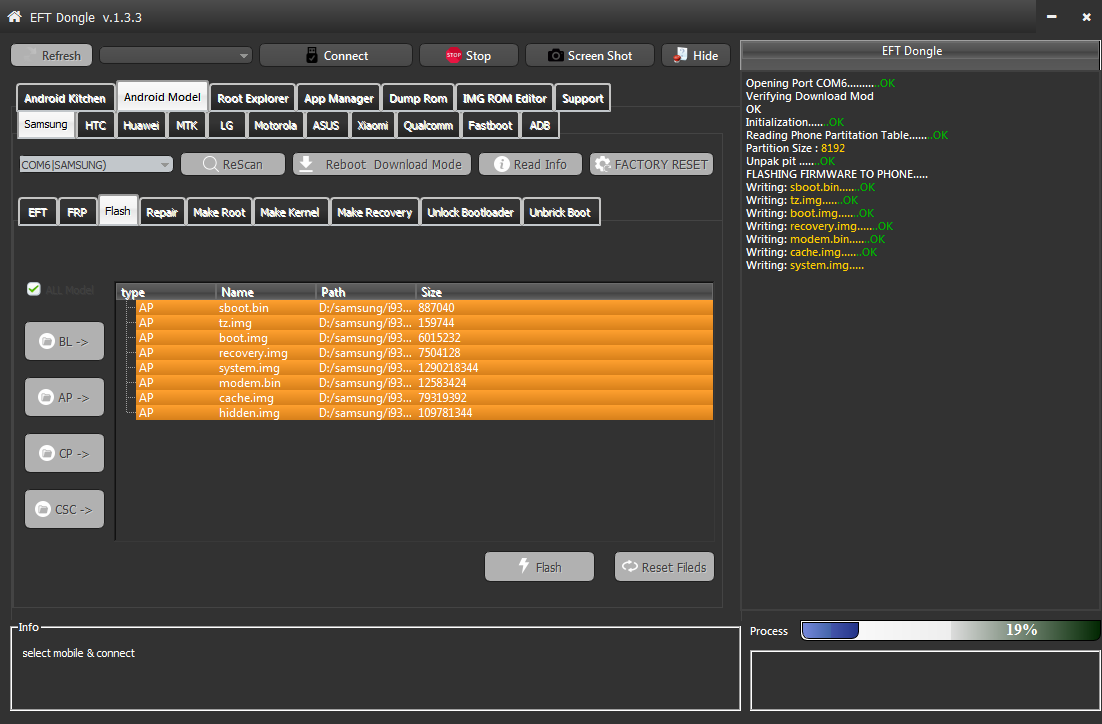The height and width of the screenshot is (724, 1102).
Task: Click the red Stop sign icon
Action: point(453,56)
